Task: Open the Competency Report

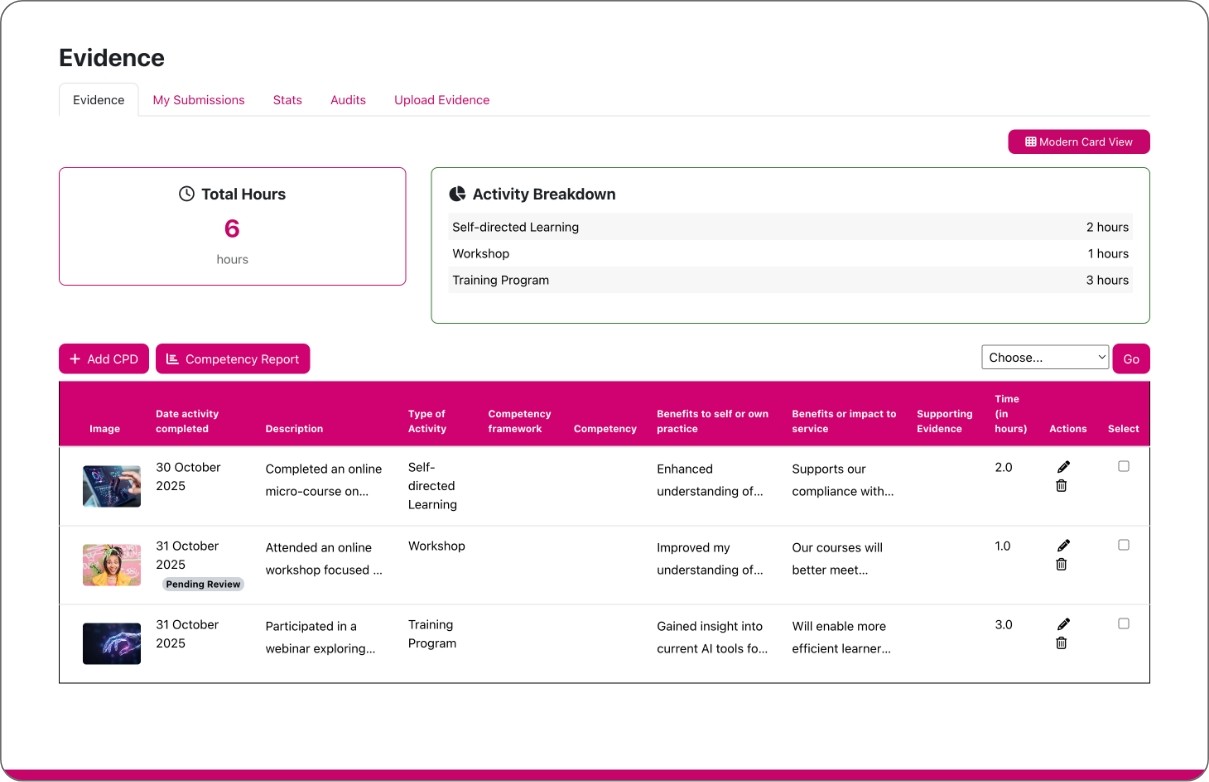Action: point(232,359)
